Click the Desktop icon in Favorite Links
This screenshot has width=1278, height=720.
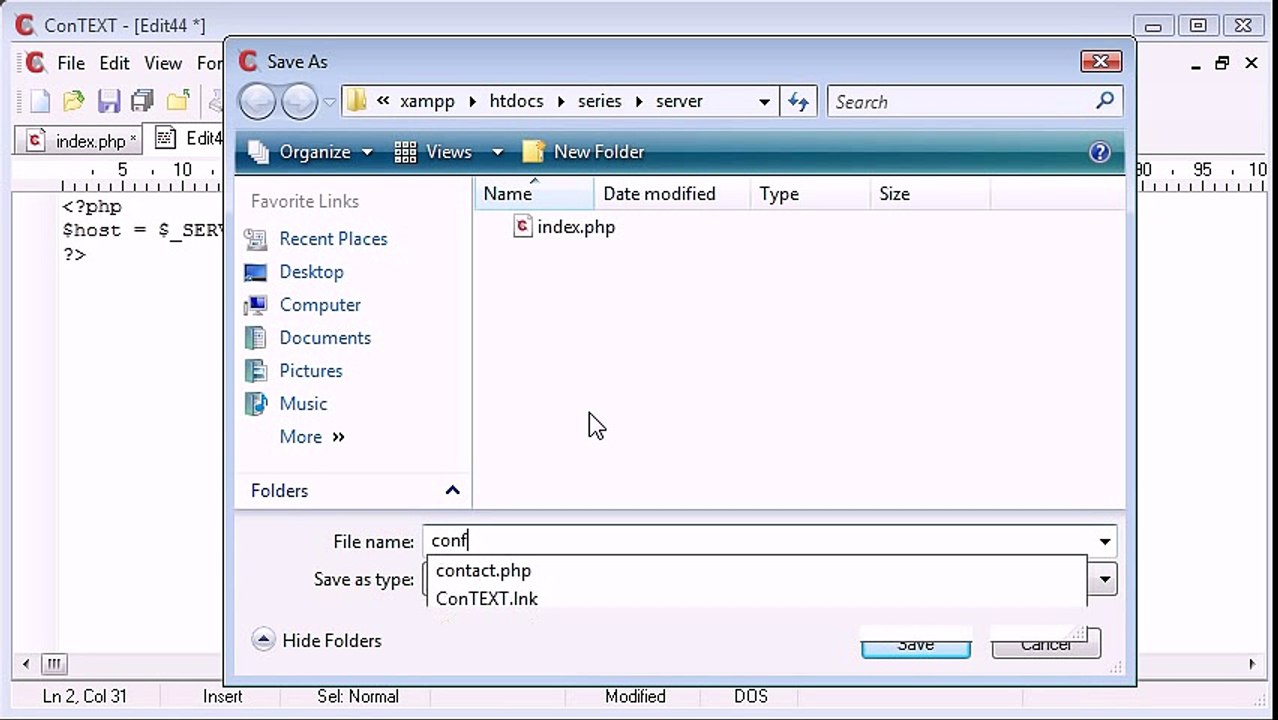(x=256, y=272)
